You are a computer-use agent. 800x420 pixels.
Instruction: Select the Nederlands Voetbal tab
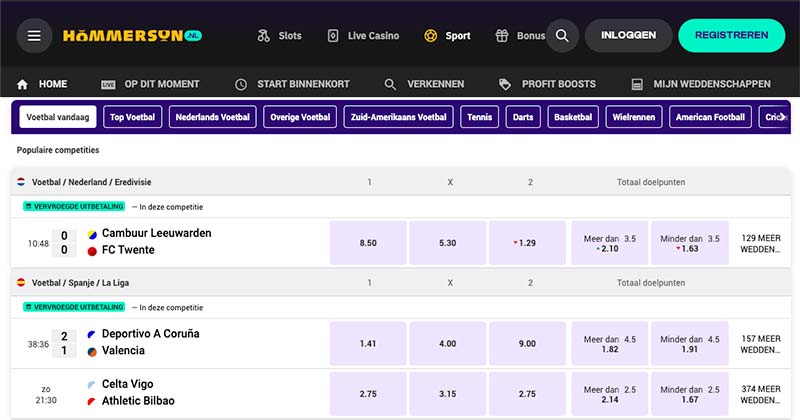coord(213,117)
